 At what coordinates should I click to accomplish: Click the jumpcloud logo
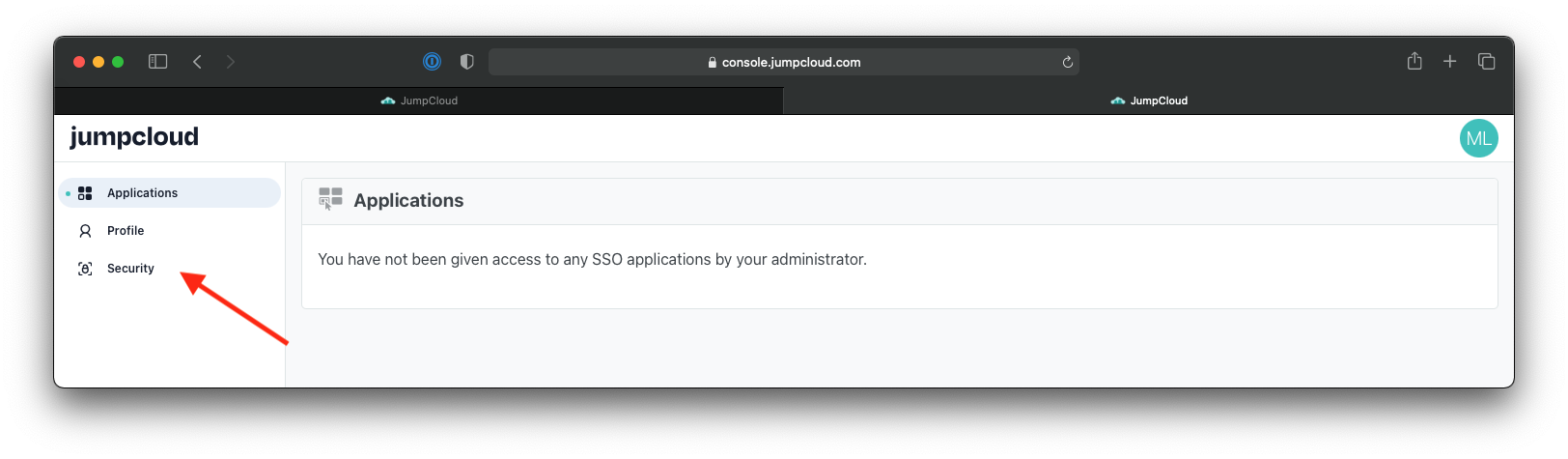point(134,137)
